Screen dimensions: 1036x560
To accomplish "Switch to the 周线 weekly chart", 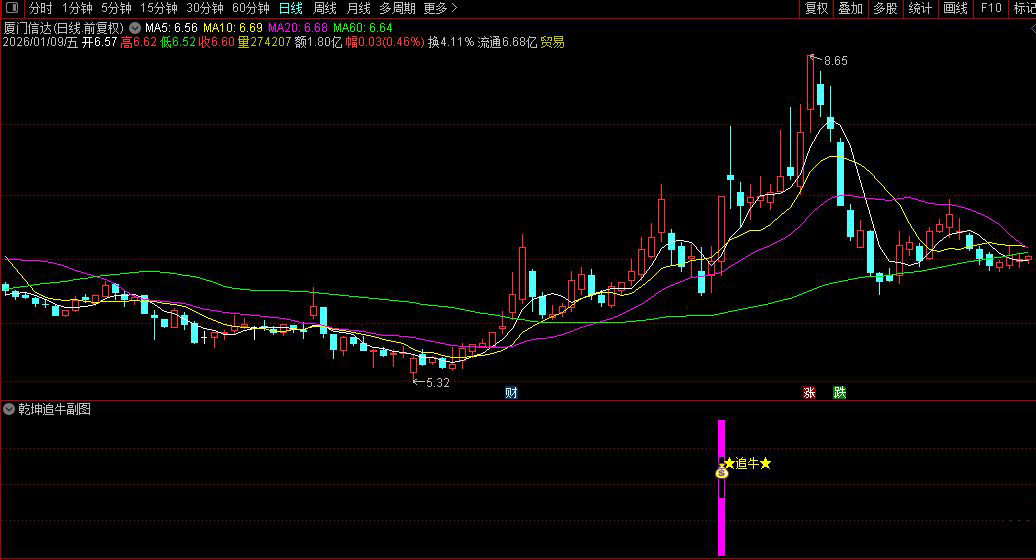I will click(x=324, y=9).
